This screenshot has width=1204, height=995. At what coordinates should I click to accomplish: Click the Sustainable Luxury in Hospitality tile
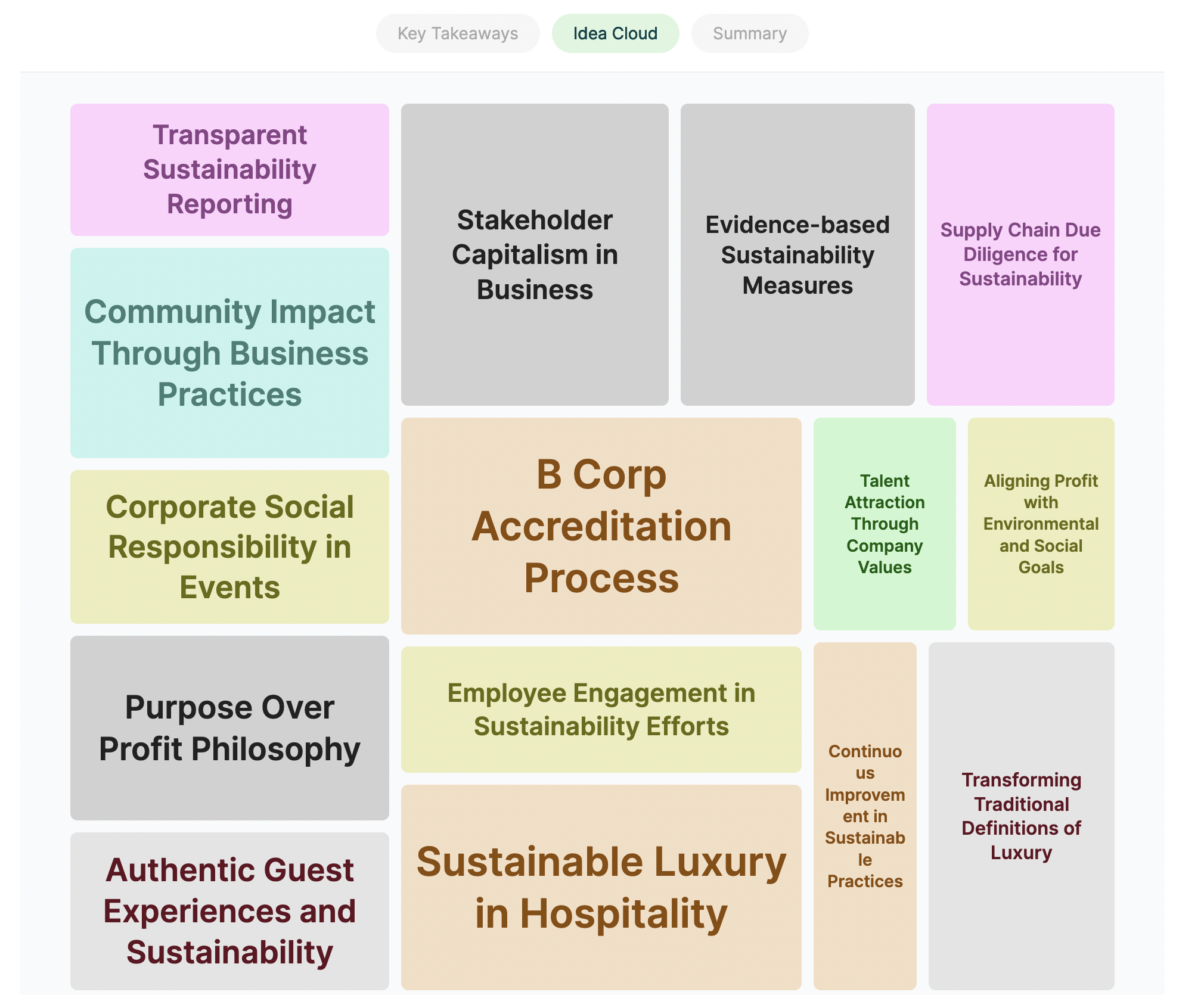(601, 887)
